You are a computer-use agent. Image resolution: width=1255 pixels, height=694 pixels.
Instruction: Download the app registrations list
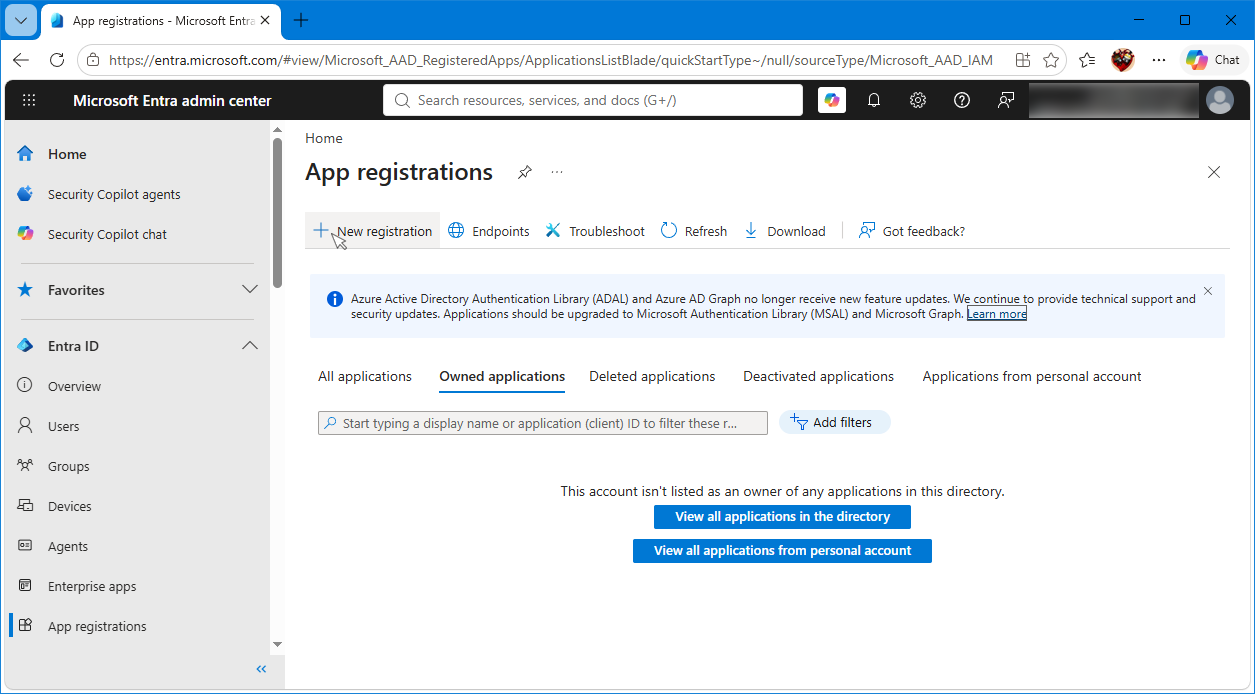coord(785,231)
